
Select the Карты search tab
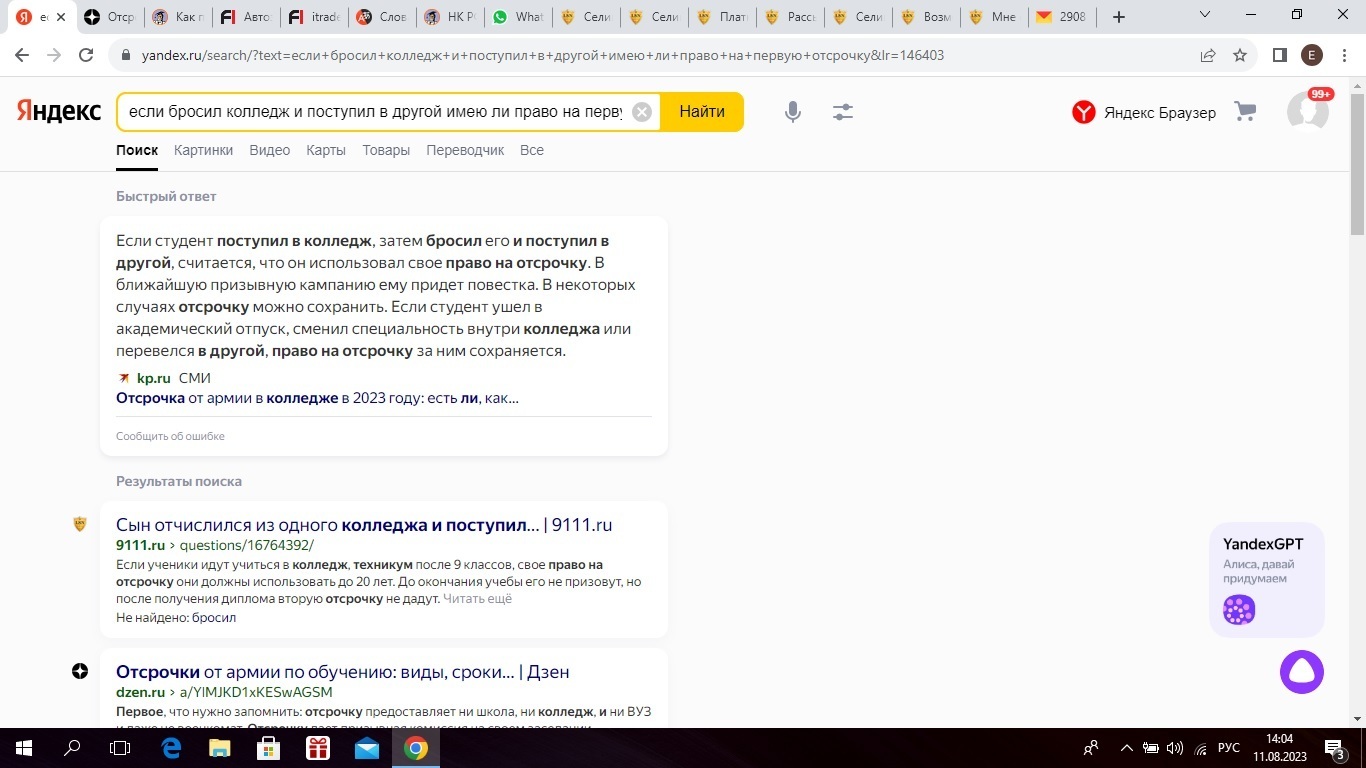point(326,150)
